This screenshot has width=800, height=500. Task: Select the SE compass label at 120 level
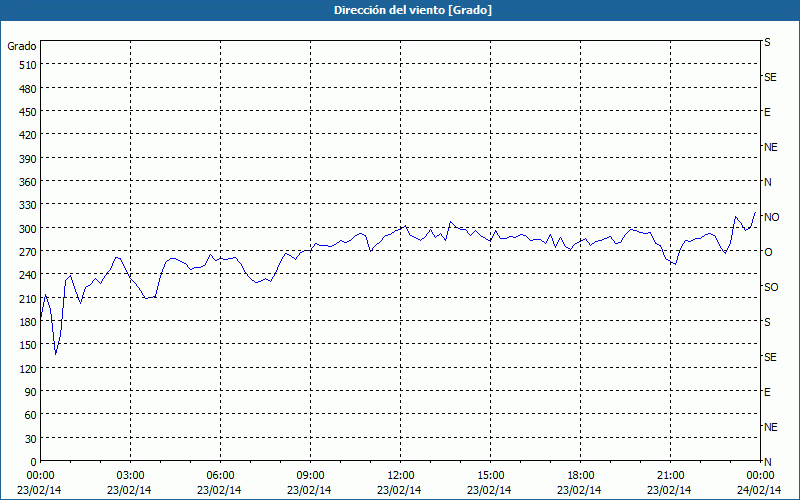tap(770, 357)
